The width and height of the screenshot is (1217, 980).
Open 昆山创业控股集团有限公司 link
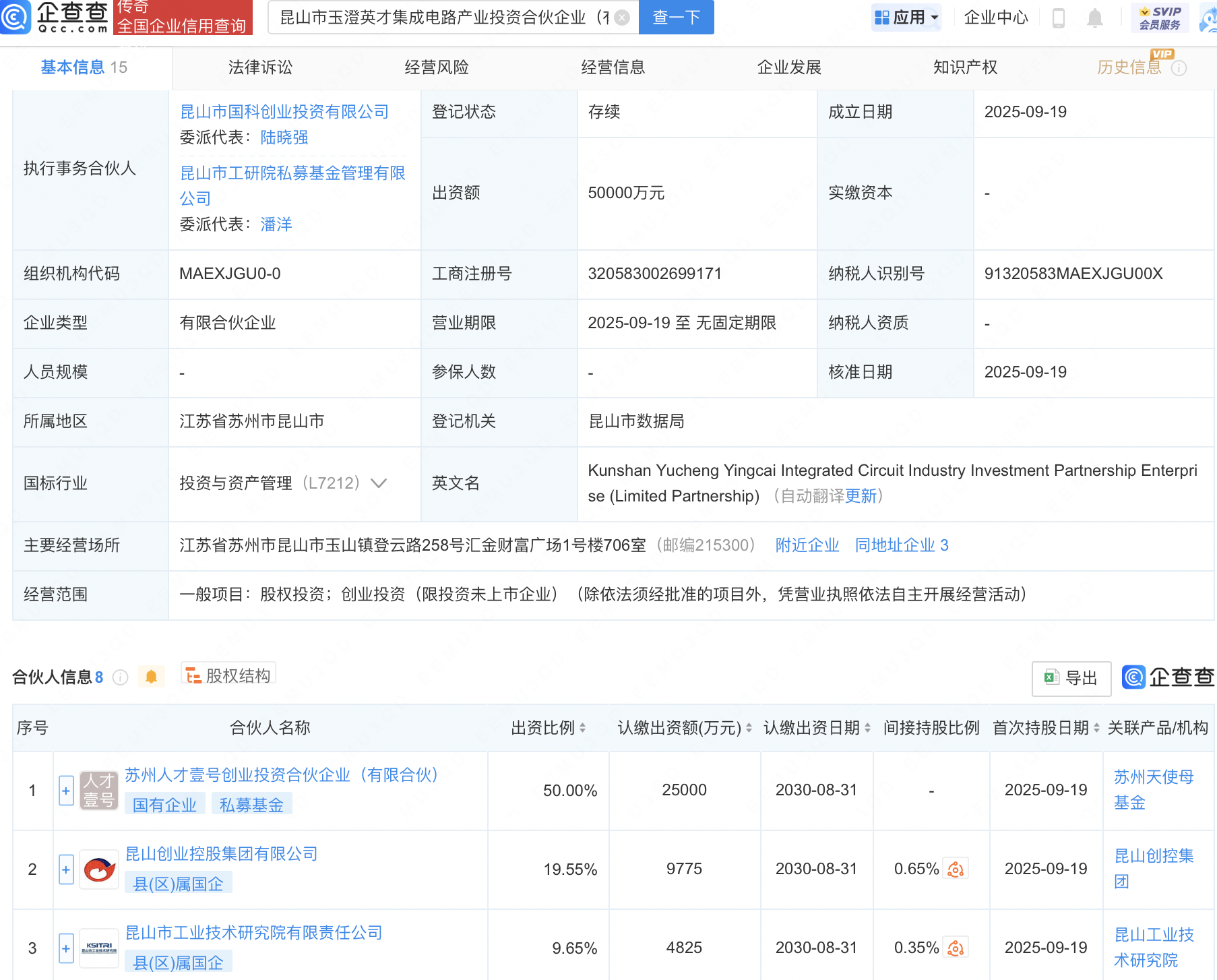(x=222, y=854)
